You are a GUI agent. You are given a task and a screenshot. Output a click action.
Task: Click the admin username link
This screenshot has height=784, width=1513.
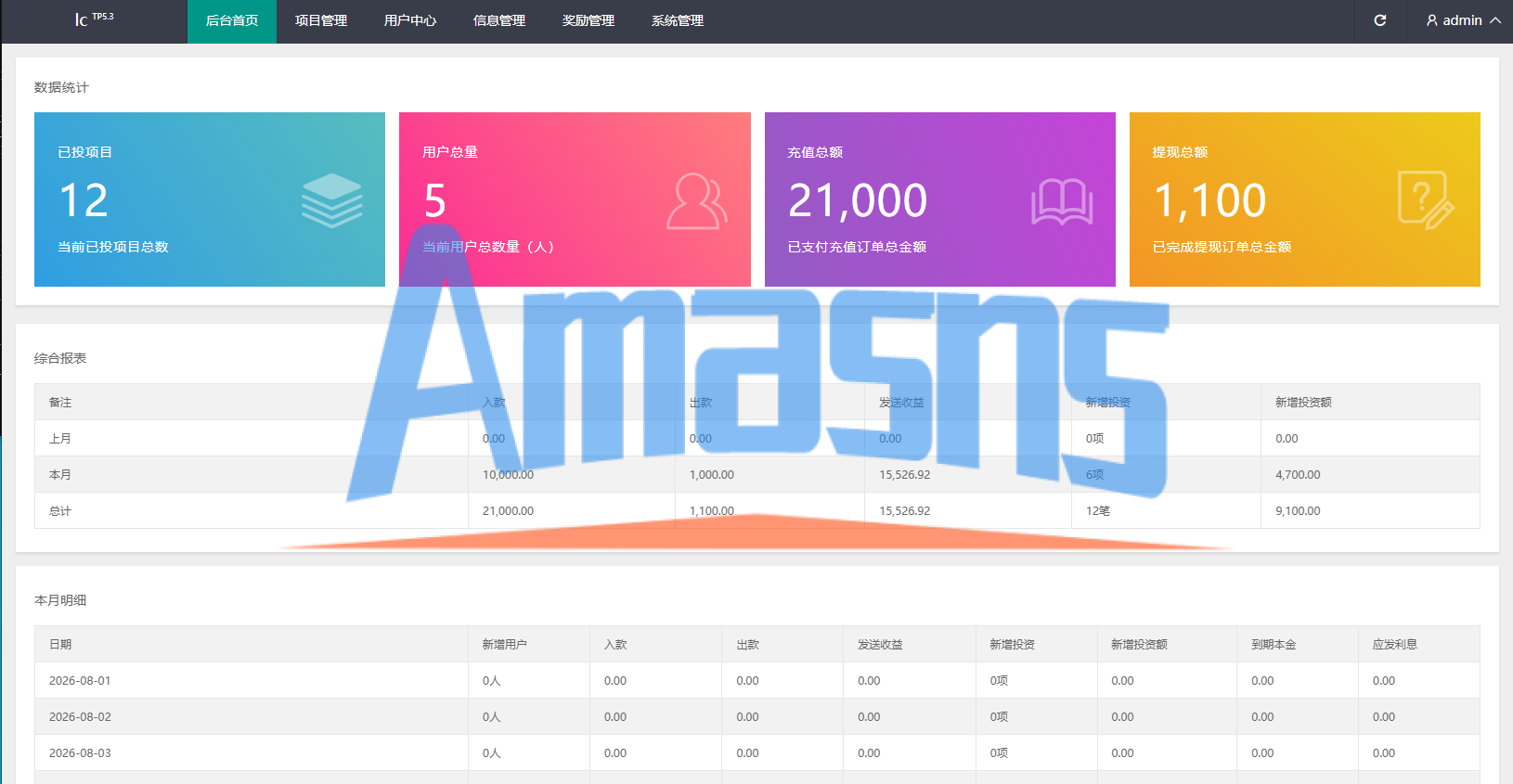(x=1462, y=20)
